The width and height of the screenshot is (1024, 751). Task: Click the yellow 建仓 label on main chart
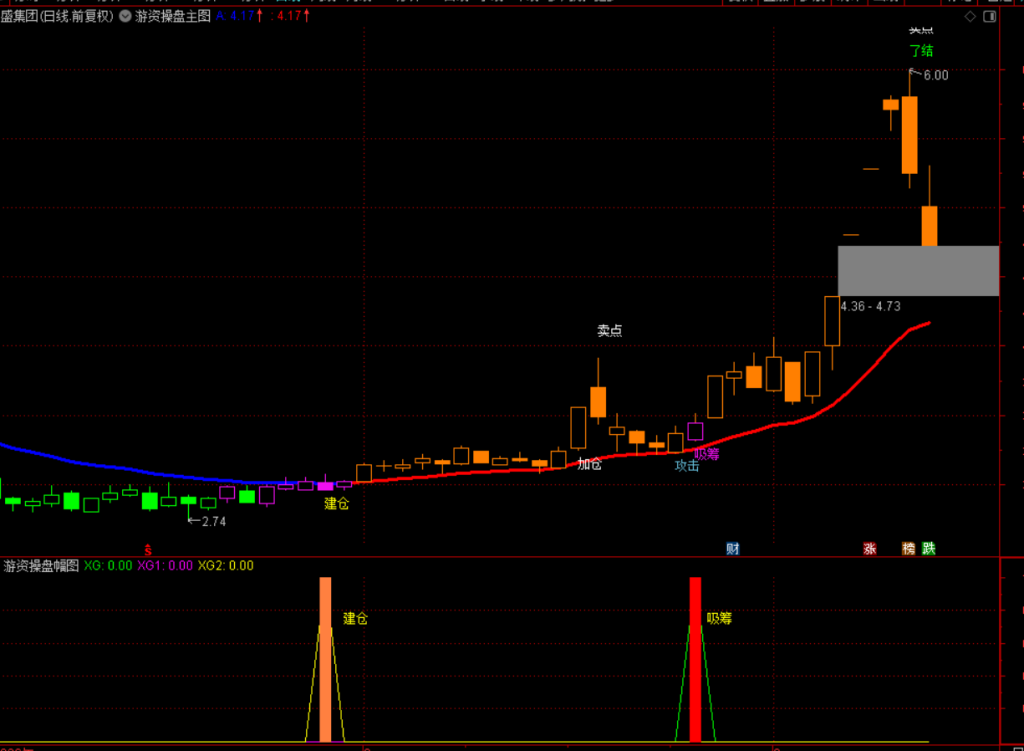pyautogui.click(x=337, y=503)
